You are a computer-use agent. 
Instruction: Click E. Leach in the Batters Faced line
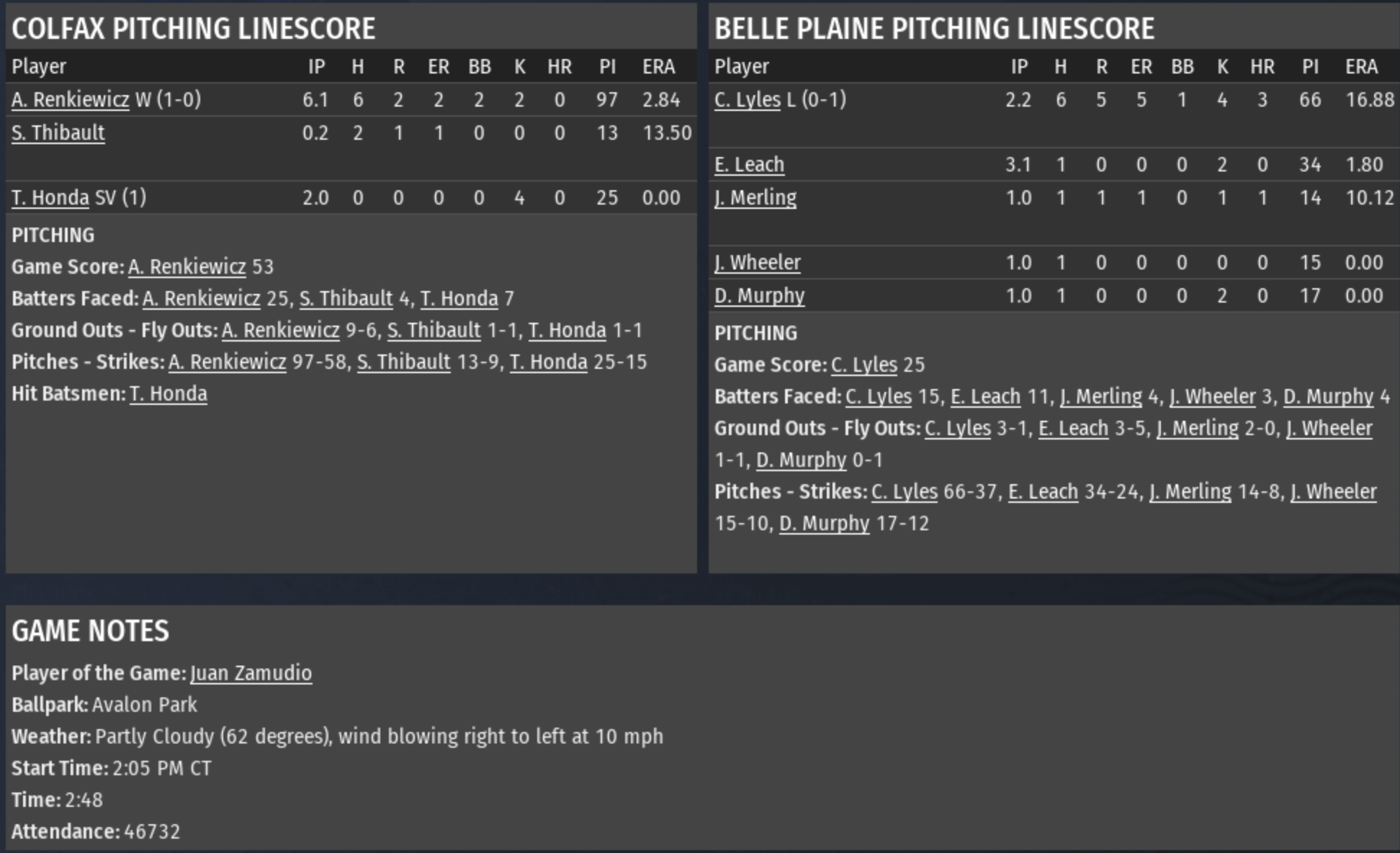(985, 396)
